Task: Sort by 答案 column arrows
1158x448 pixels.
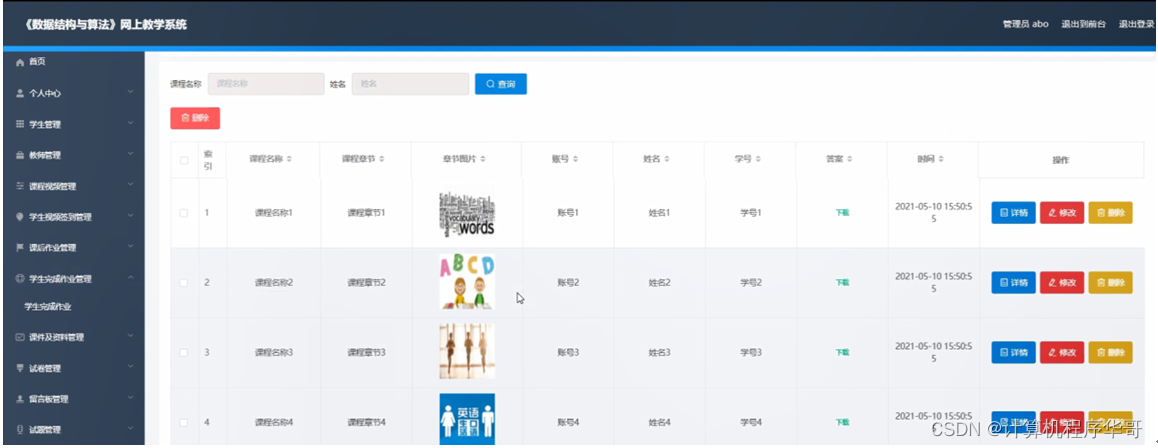Action: [x=850, y=159]
